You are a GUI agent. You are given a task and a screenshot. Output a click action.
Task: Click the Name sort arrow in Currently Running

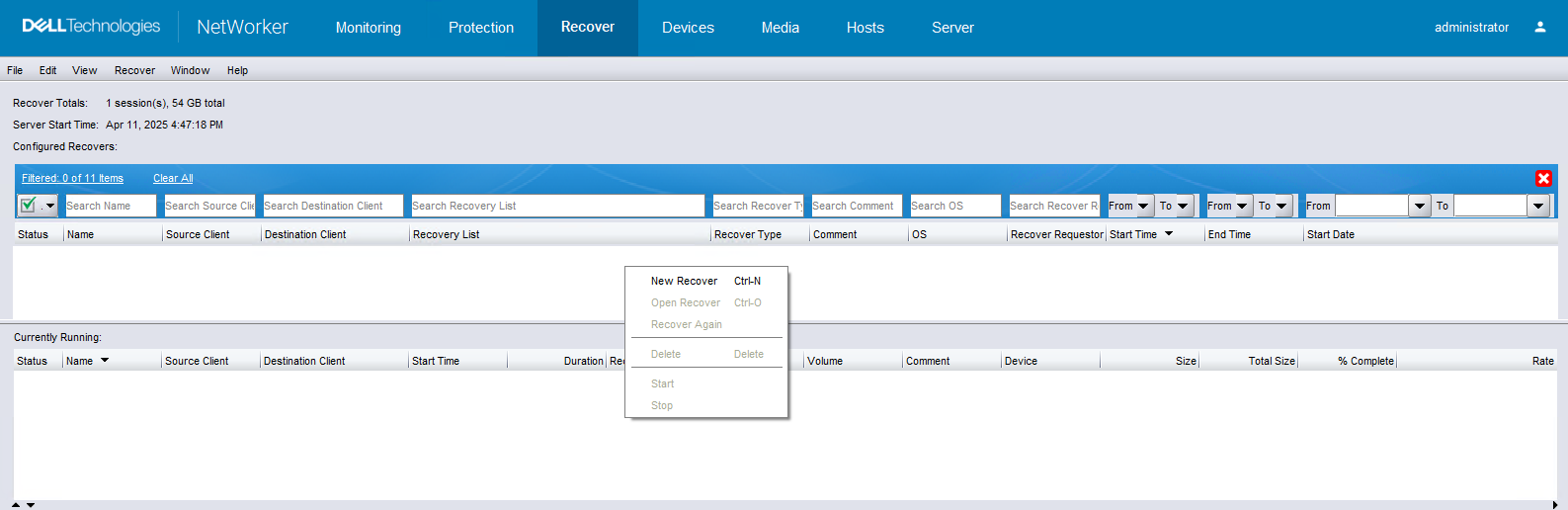[105, 361]
